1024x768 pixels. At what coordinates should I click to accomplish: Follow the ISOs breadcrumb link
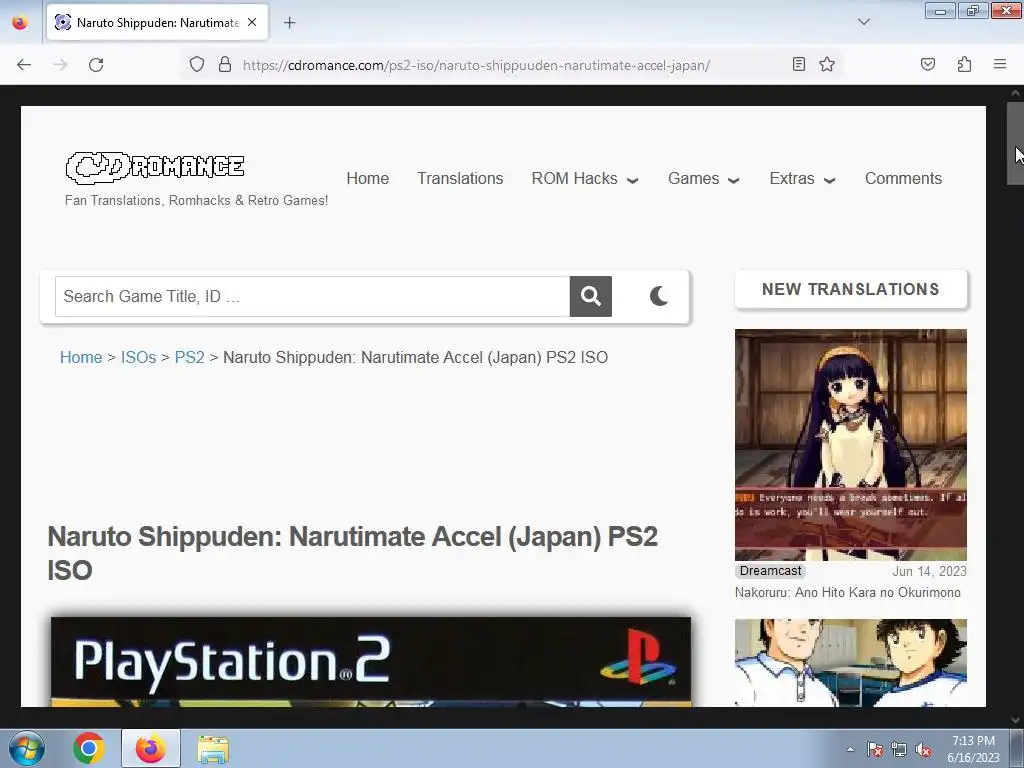coord(138,357)
